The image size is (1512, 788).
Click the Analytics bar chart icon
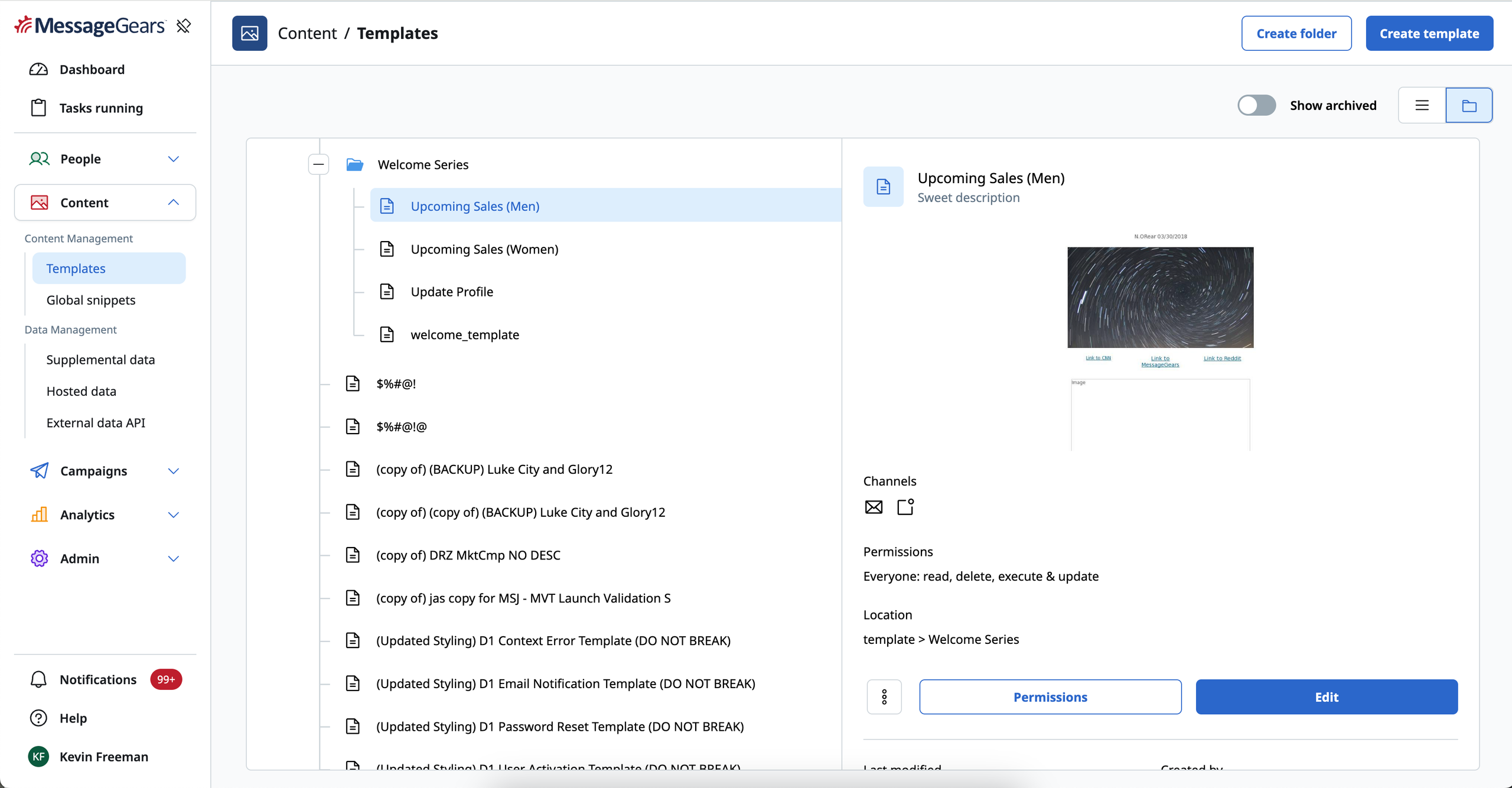click(39, 515)
